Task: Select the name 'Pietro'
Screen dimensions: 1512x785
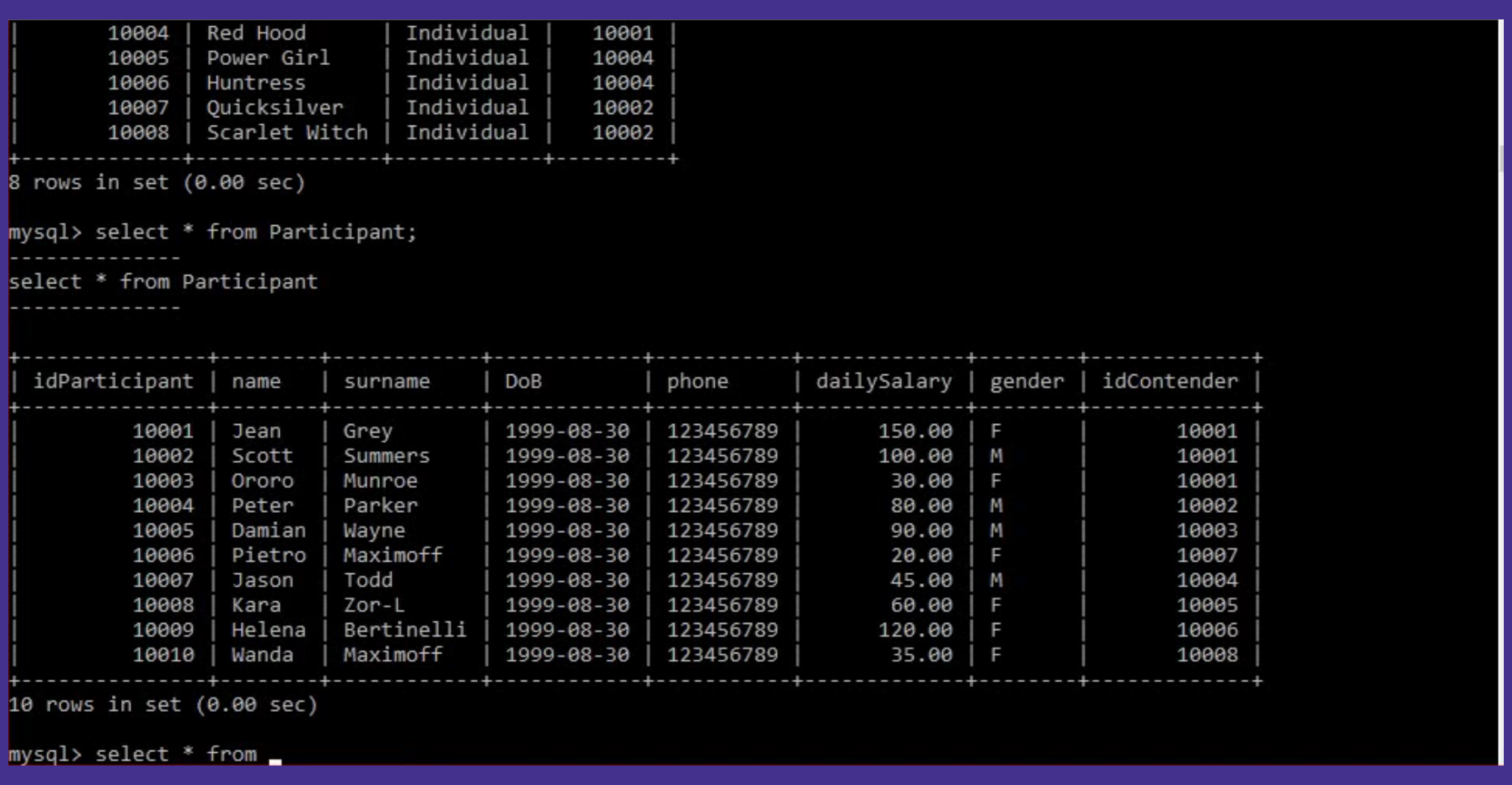Action: [268, 555]
